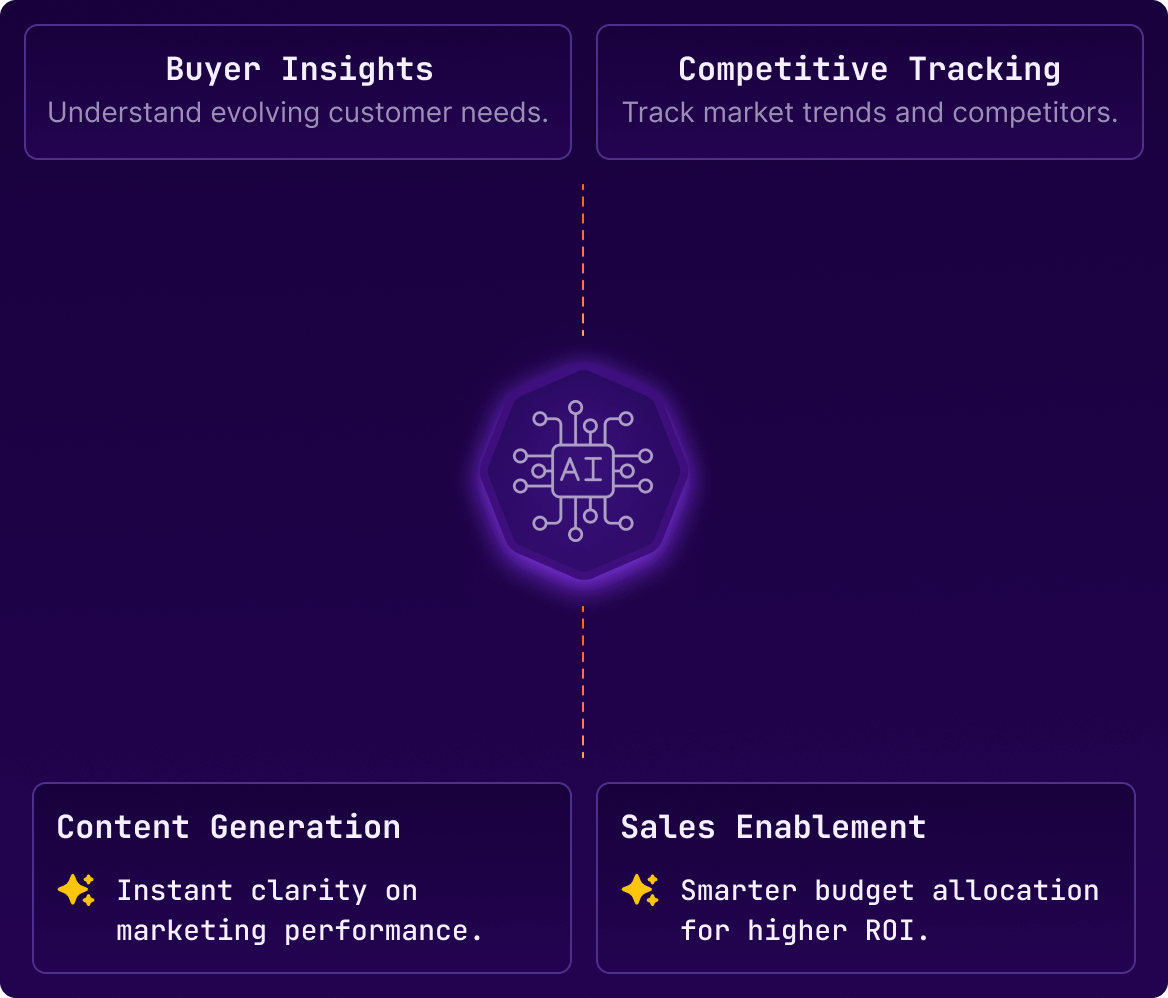Click the Buyer Insights heading
1168x998 pixels.
point(299,69)
